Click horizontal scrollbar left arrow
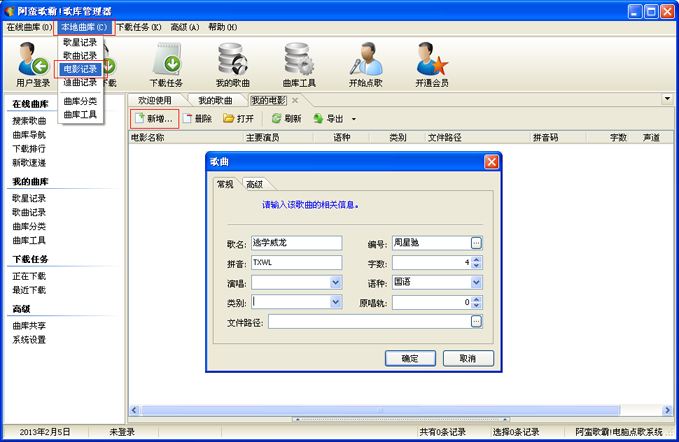 pos(134,410)
